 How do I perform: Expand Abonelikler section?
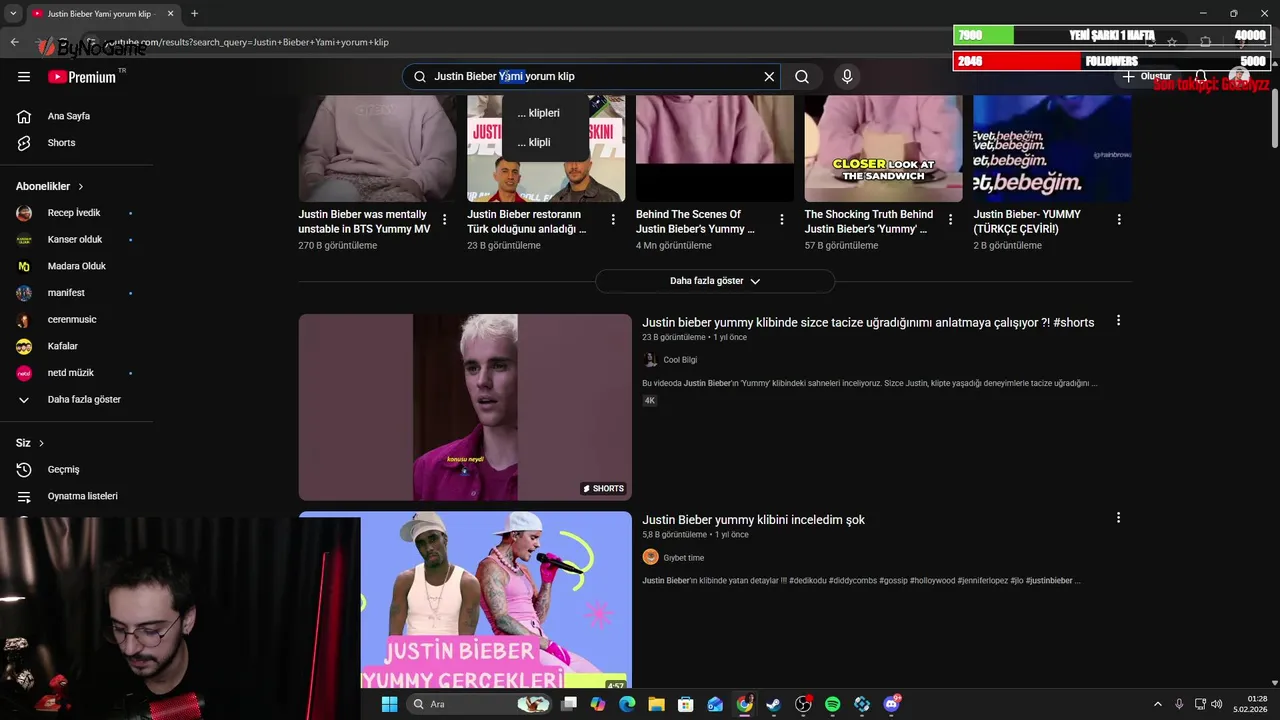tap(50, 186)
